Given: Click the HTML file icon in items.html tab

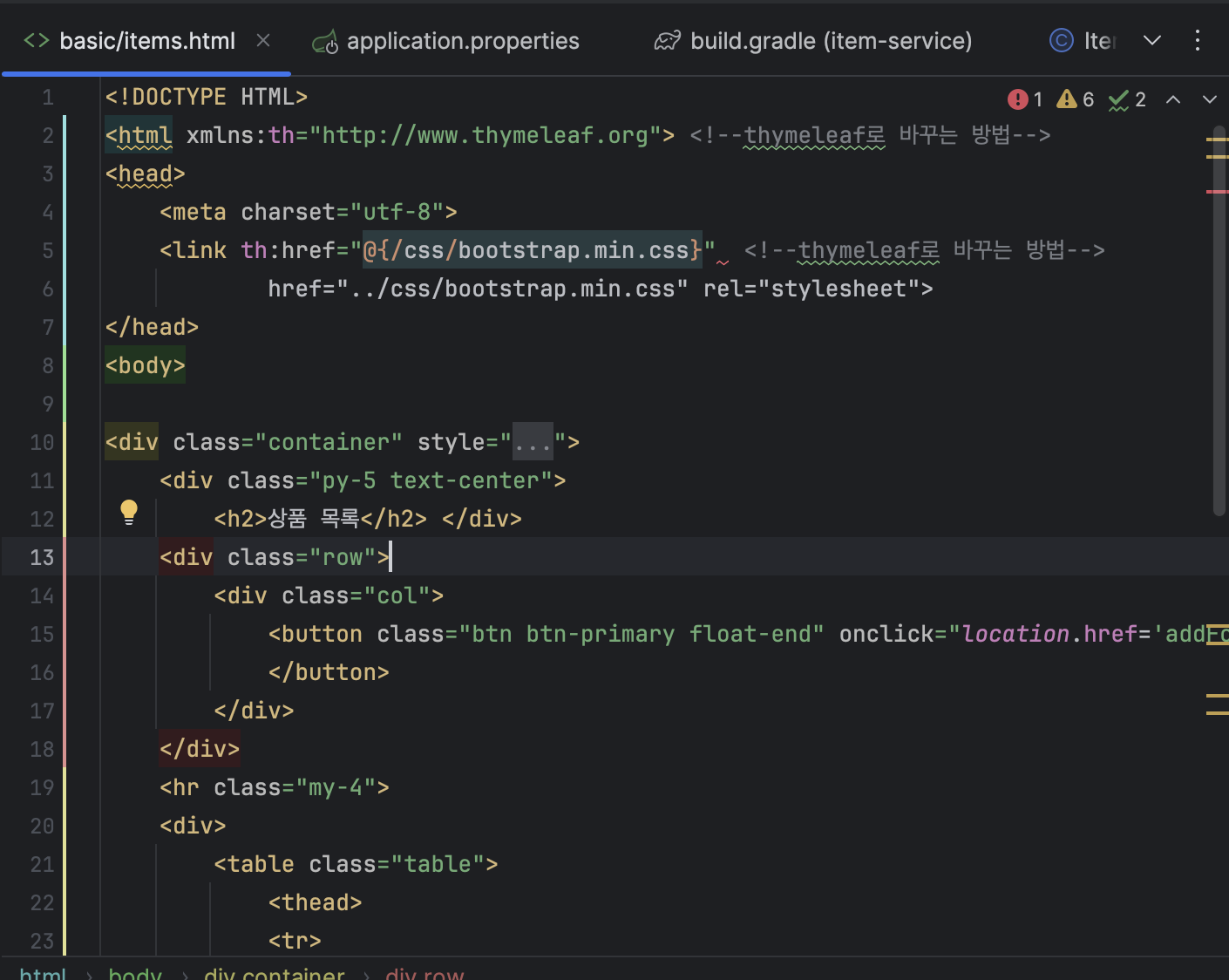Looking at the screenshot, I should click(36, 40).
